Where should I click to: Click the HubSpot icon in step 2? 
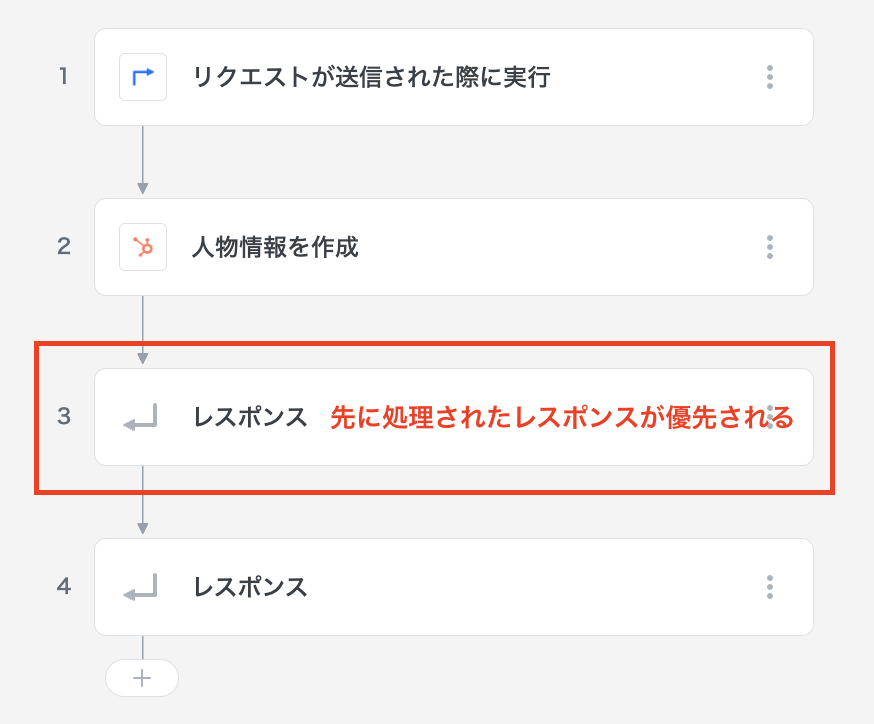point(143,247)
